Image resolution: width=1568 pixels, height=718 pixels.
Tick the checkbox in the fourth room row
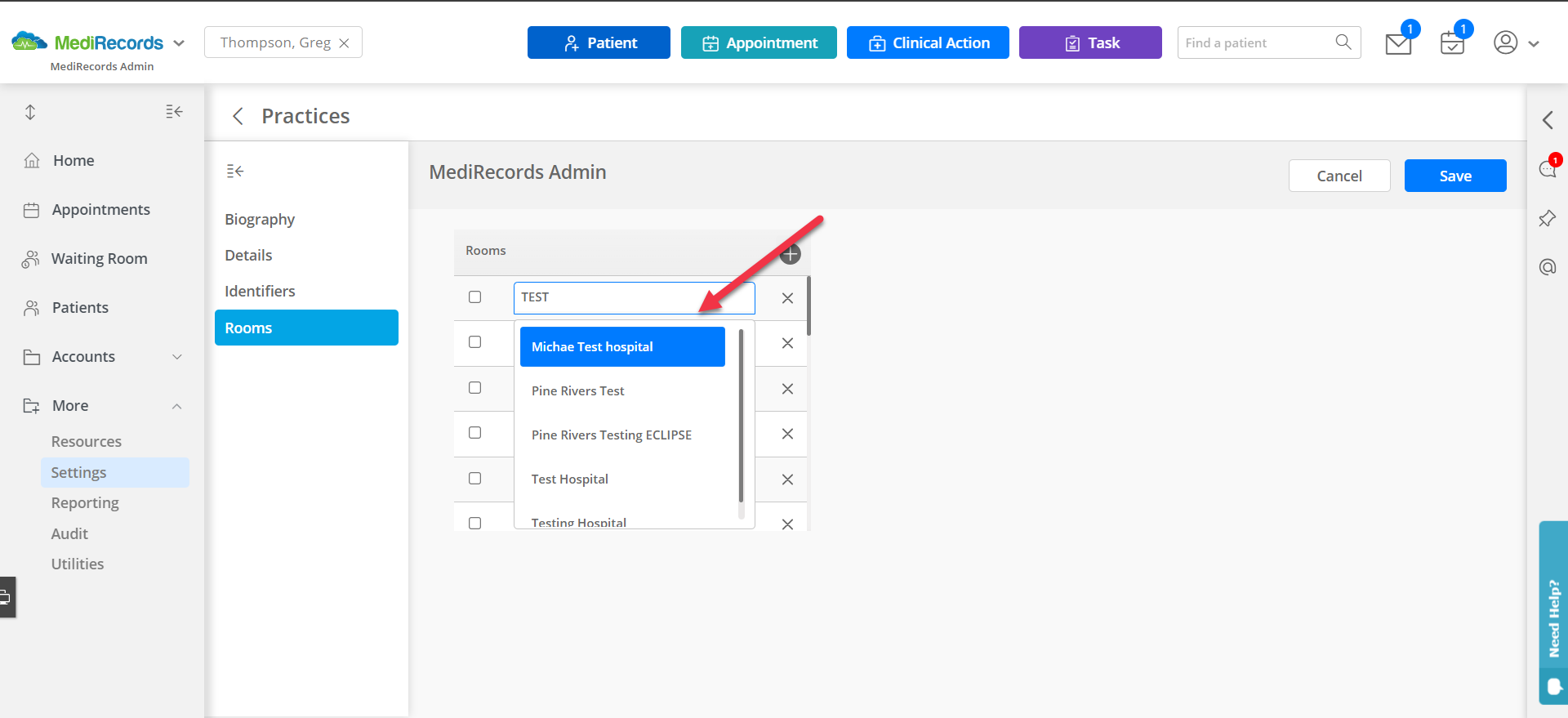[x=474, y=433]
